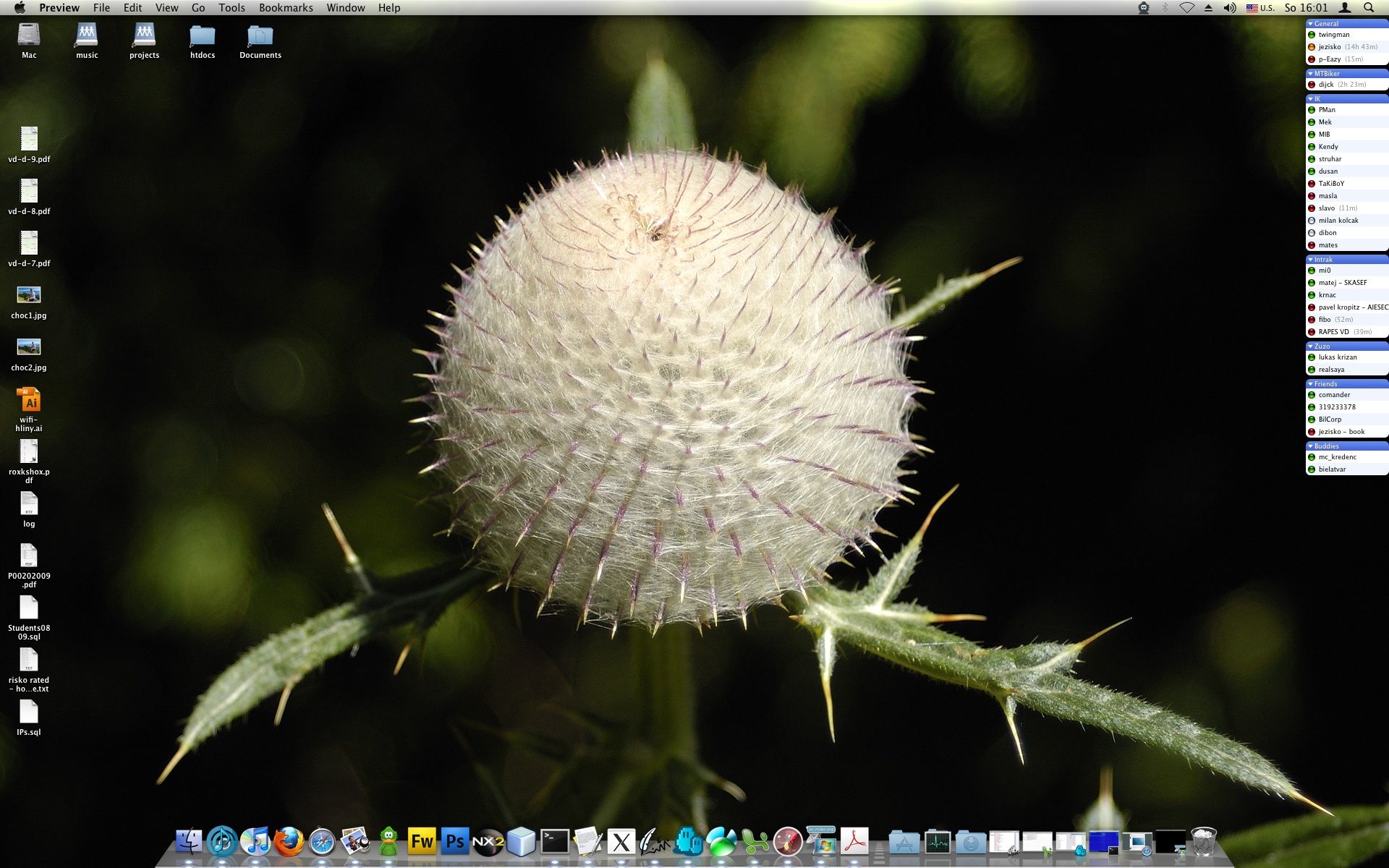Screen dimensions: 1389x868
Task: Open Safari compass icon in dock
Action: [x=322, y=841]
